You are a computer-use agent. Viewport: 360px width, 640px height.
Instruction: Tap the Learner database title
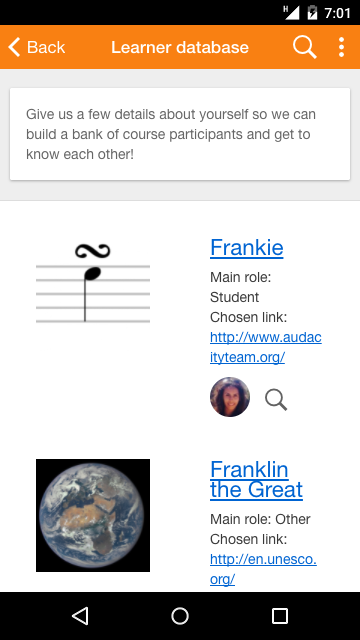click(x=180, y=47)
